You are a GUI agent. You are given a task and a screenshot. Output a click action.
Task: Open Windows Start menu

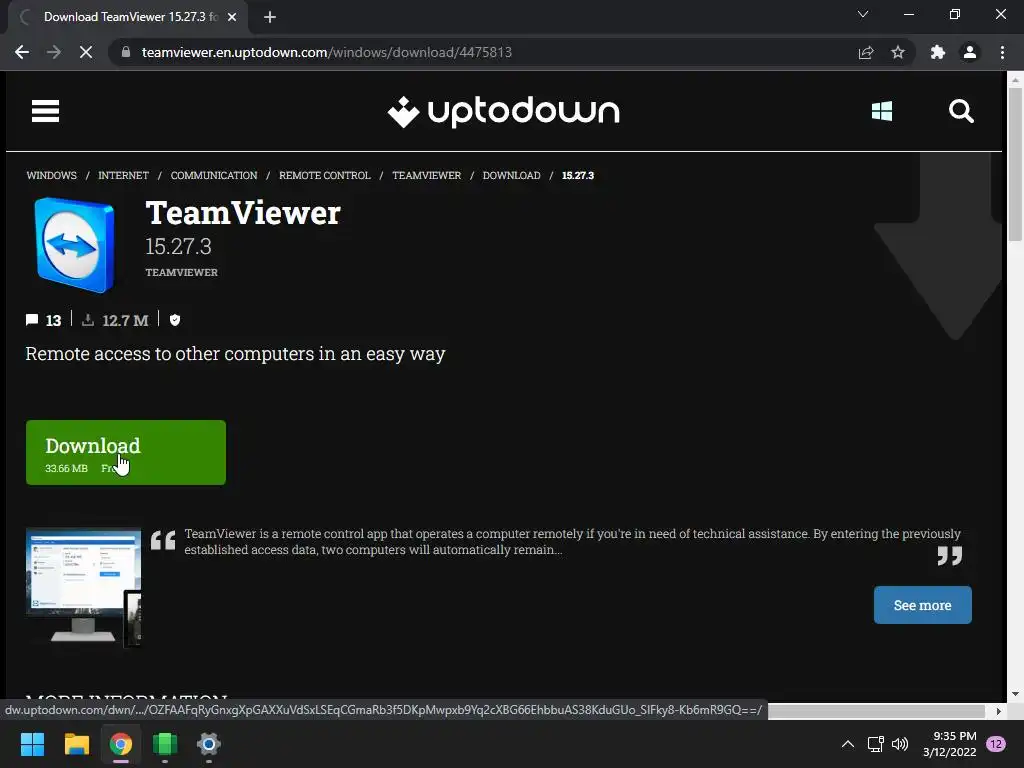[x=32, y=744]
